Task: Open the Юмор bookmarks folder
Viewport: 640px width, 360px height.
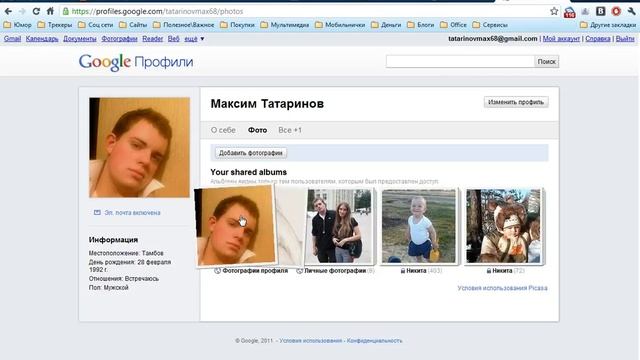Action: coord(18,25)
